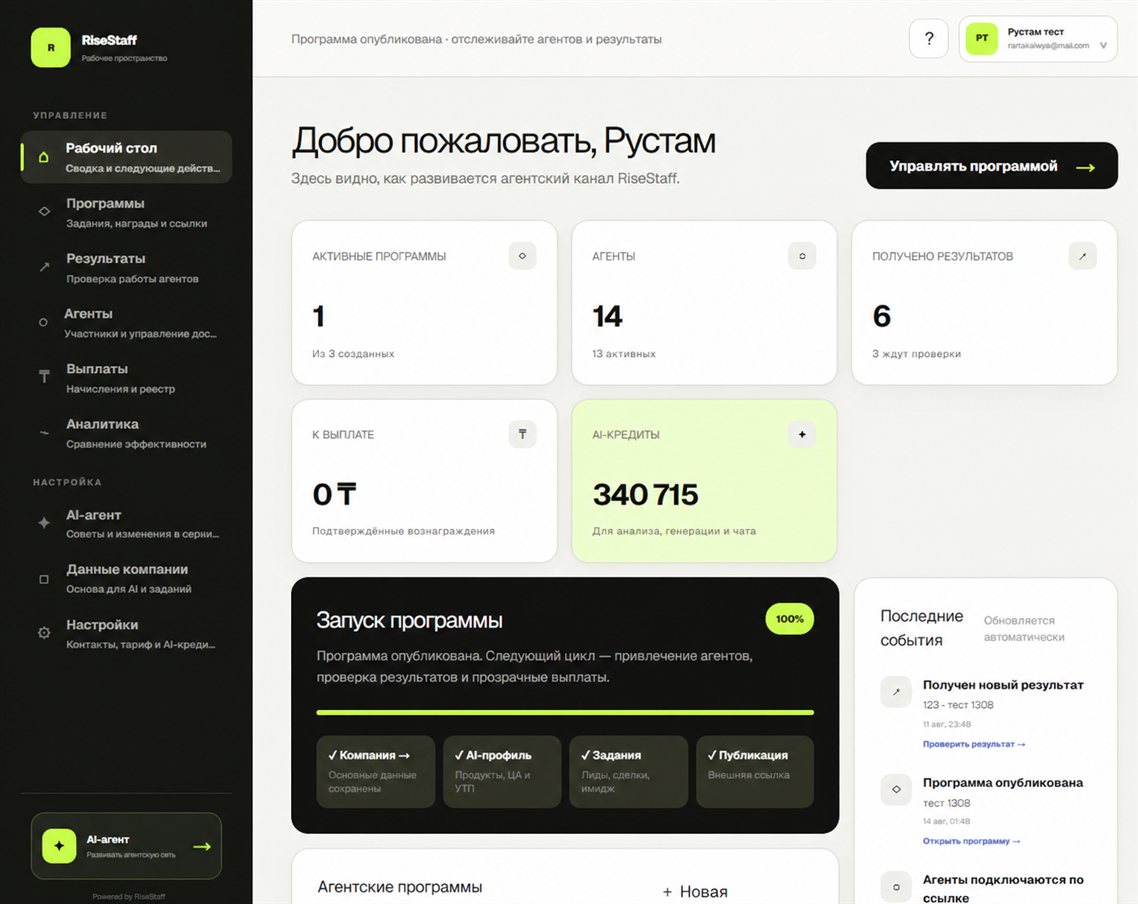The width and height of the screenshot is (1138, 904).
Task: Click the Открыть программу link
Action: (x=971, y=841)
